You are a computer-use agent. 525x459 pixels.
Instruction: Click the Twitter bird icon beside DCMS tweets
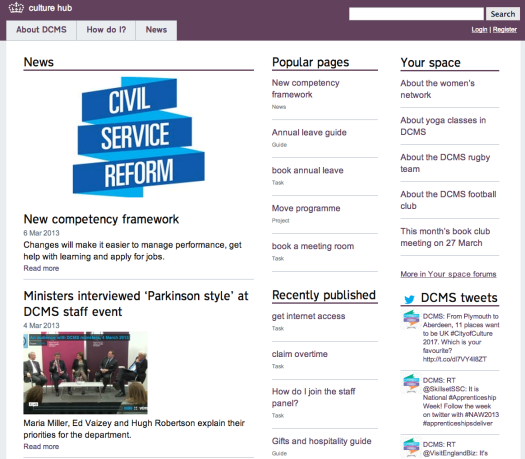(409, 299)
